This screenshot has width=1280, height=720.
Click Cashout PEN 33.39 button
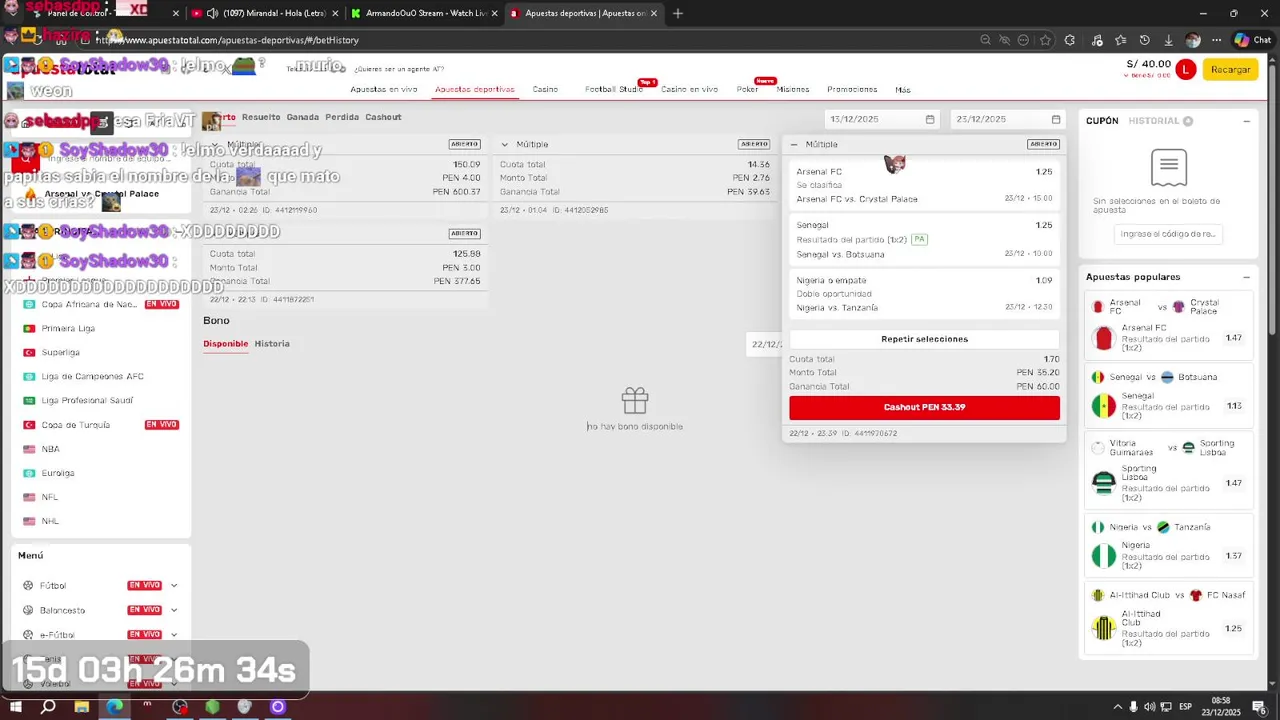tap(924, 407)
